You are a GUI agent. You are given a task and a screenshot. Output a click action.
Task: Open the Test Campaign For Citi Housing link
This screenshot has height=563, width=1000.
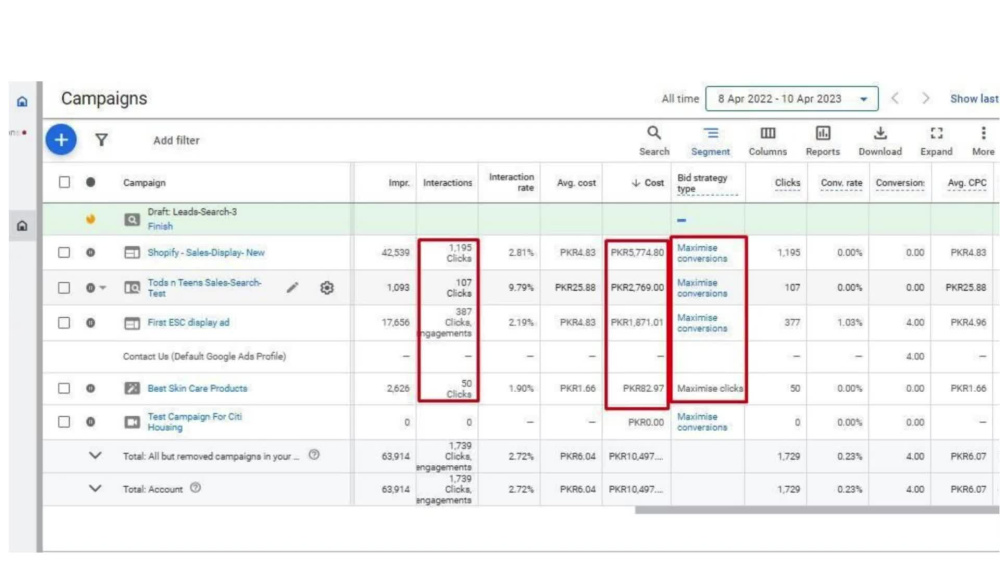(x=195, y=422)
